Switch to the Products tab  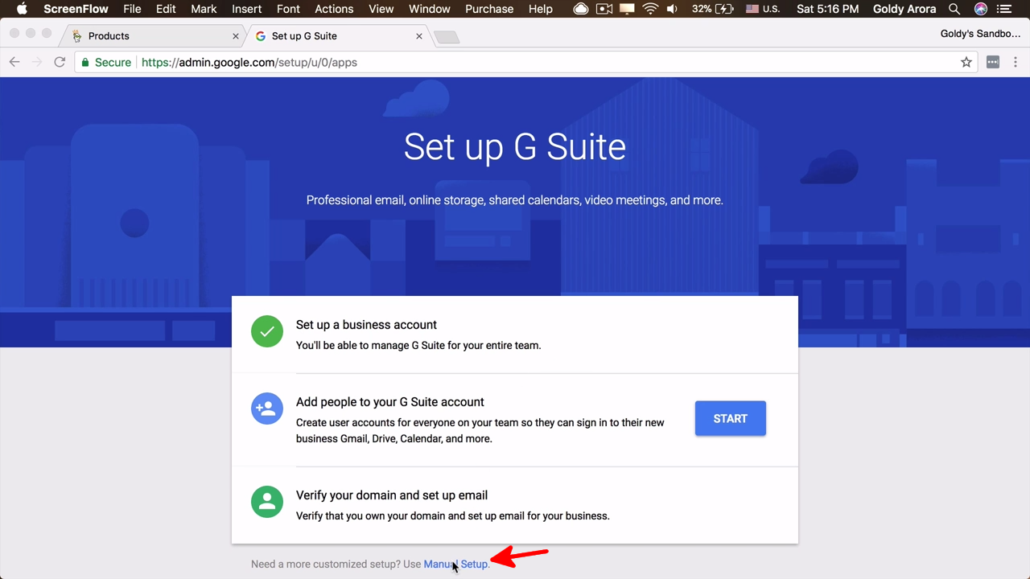pyautogui.click(x=151, y=36)
